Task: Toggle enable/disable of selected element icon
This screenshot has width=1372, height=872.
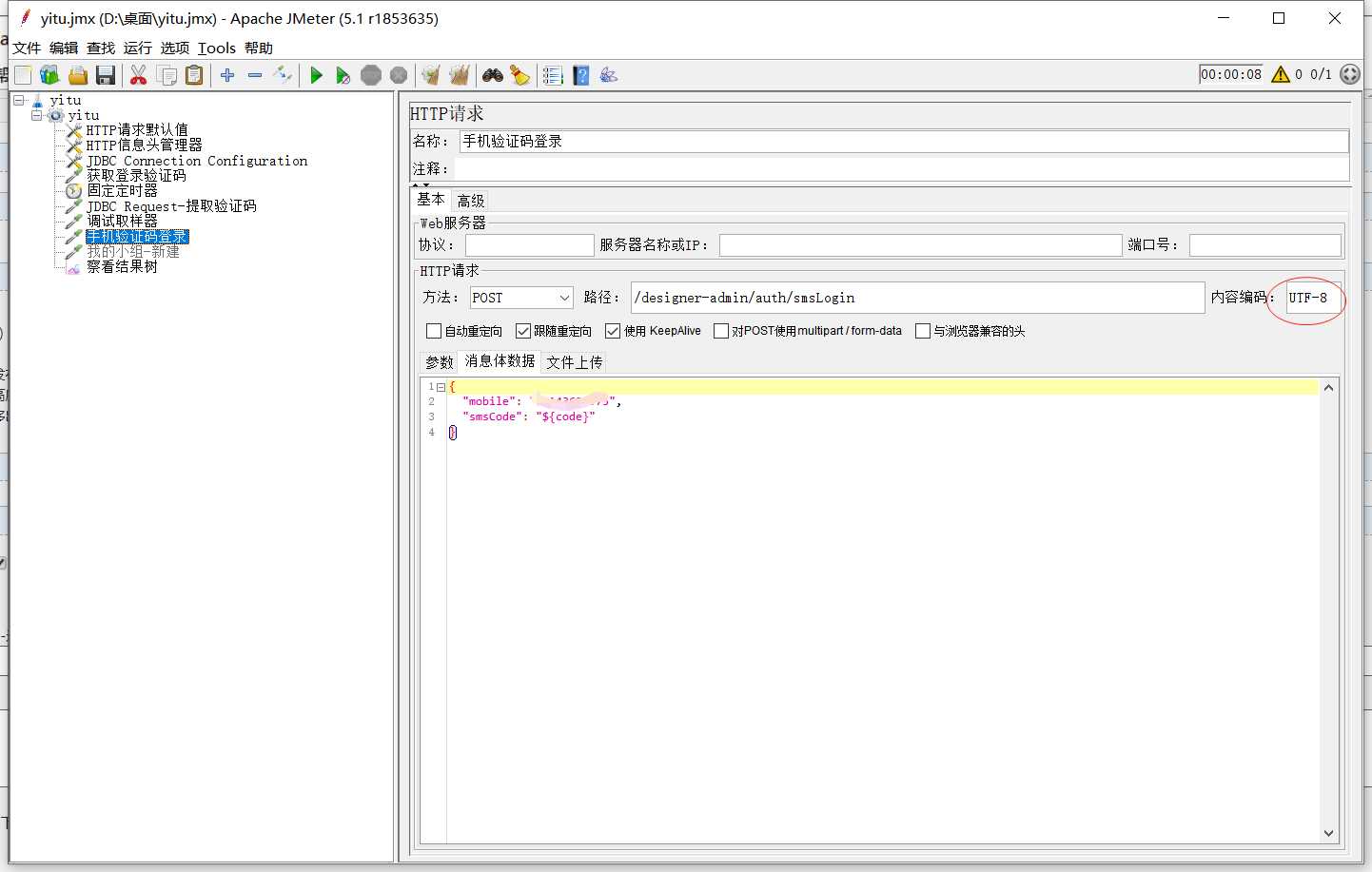Action: click(x=283, y=75)
